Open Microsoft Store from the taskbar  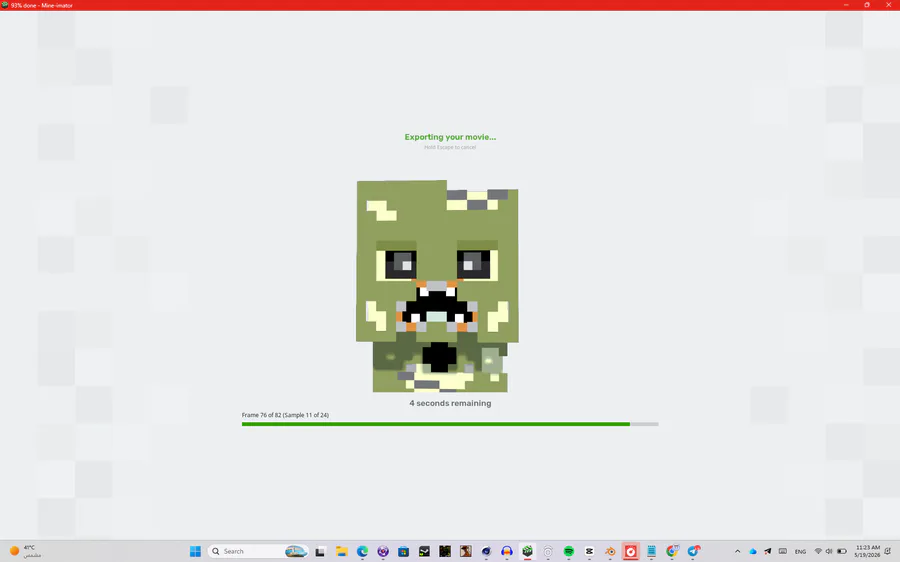pyautogui.click(x=404, y=551)
